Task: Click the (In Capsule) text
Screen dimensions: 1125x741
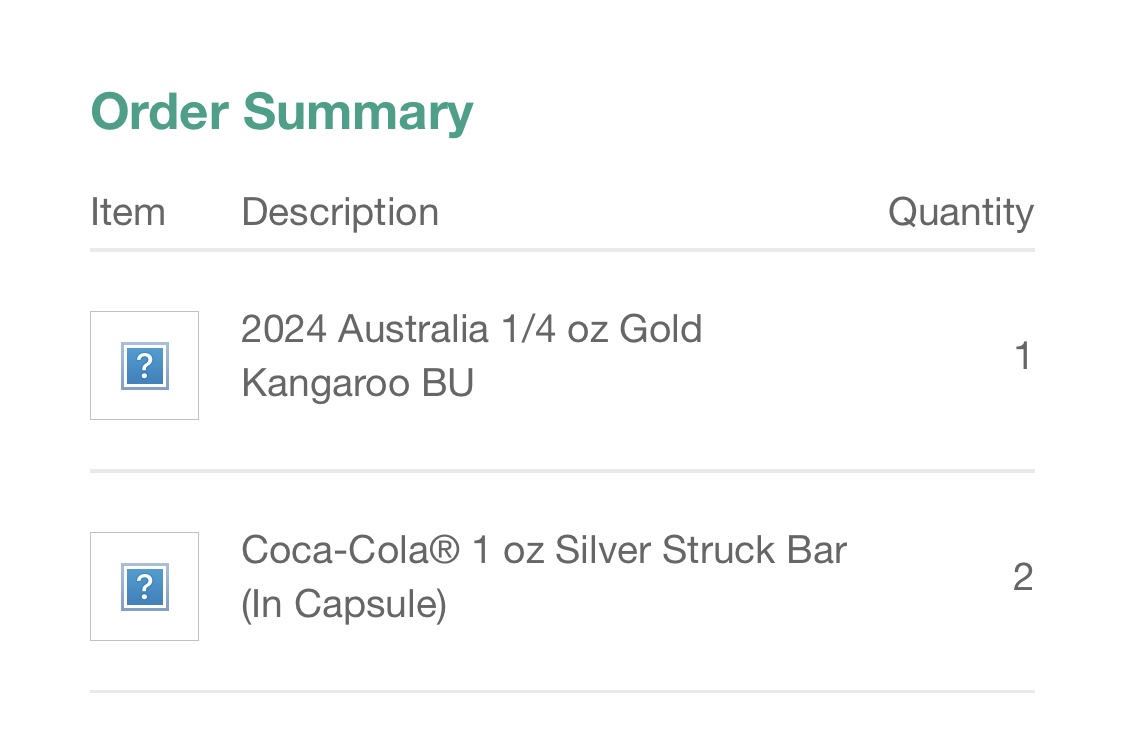Action: [x=344, y=604]
